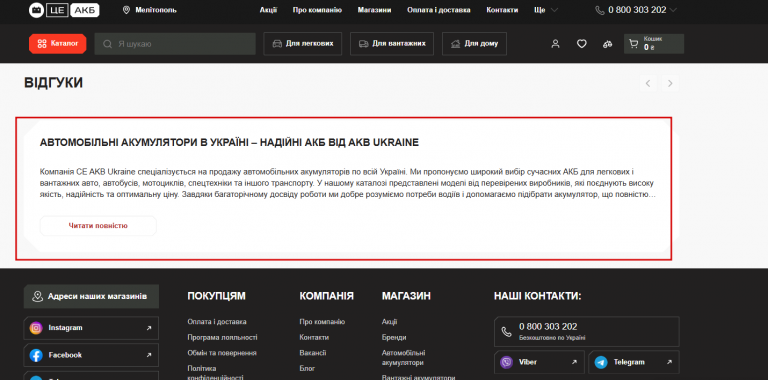768x380 pixels.
Task: Open Оплата і доставка in top menu
Action: [439, 10]
